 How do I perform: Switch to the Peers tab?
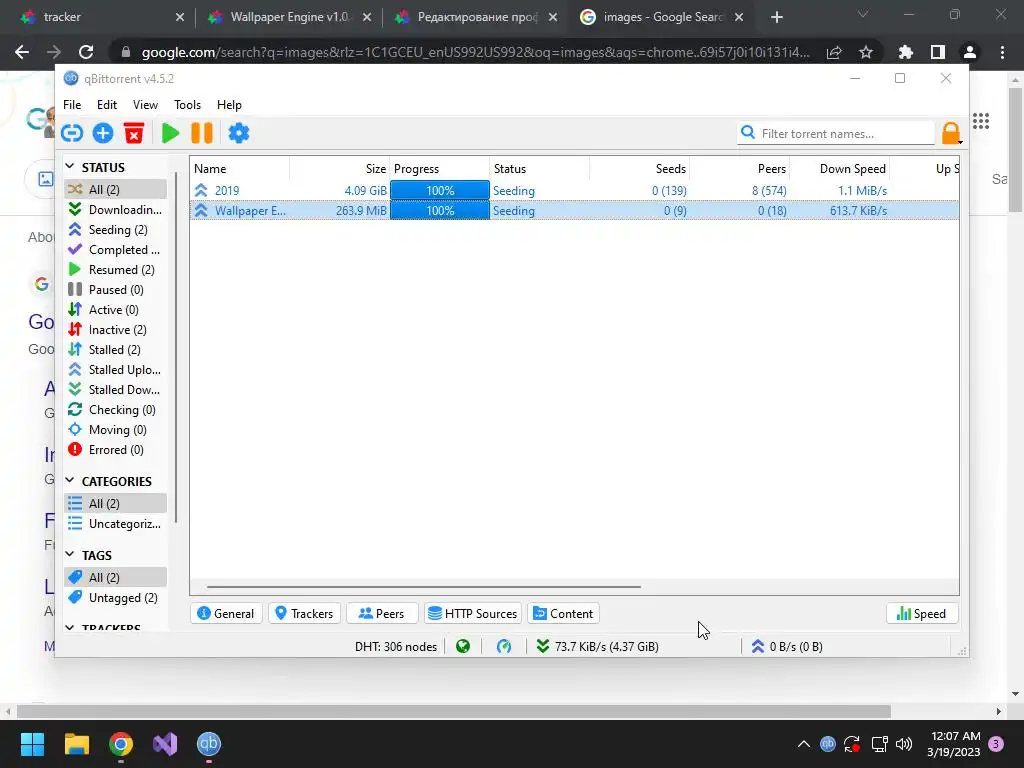(x=381, y=614)
